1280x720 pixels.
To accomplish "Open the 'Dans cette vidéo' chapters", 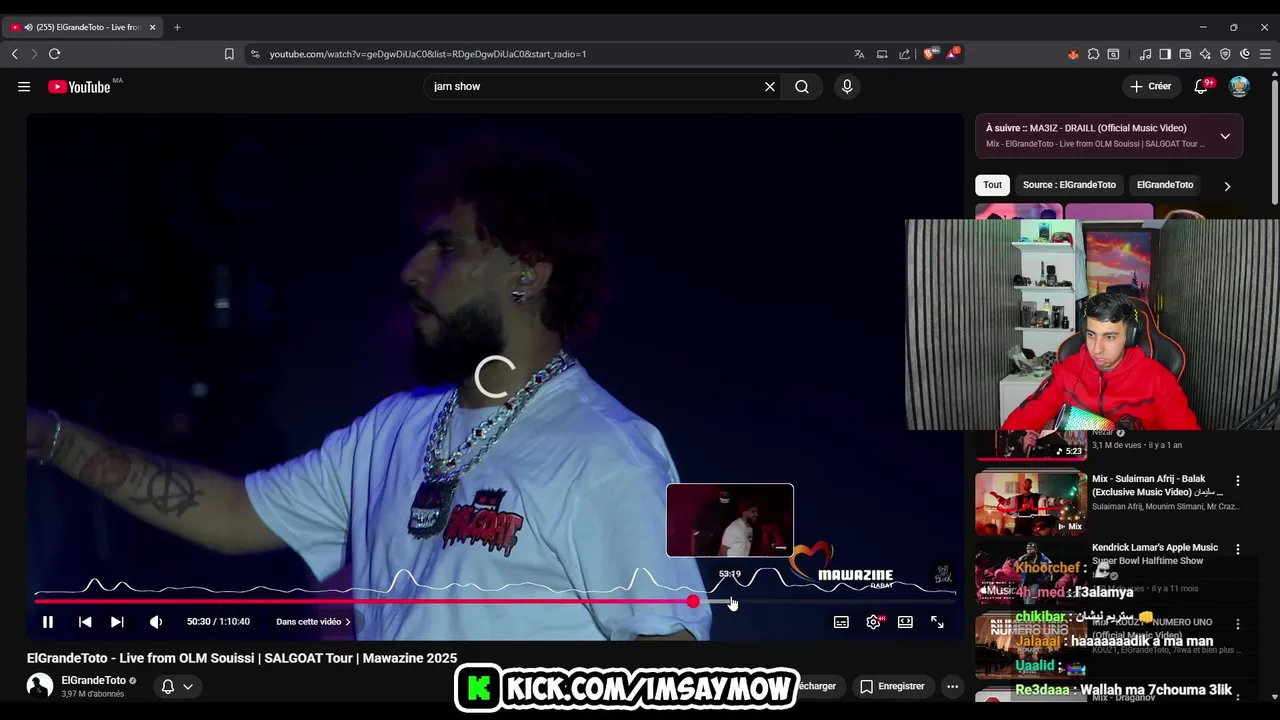I will click(313, 622).
